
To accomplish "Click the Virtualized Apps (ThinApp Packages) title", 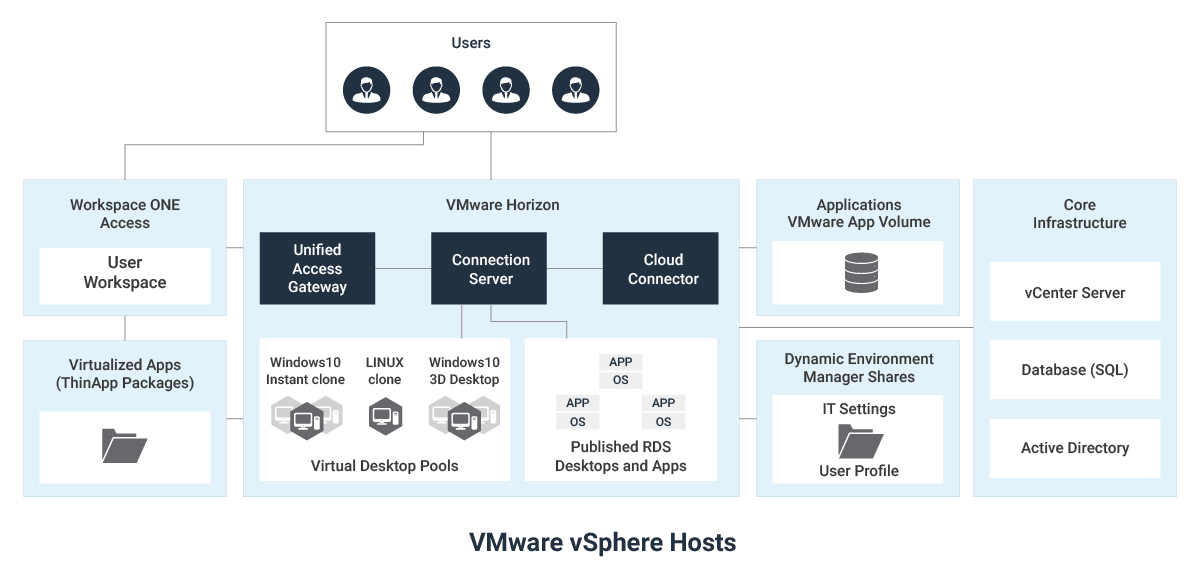I will pyautogui.click(x=125, y=374).
